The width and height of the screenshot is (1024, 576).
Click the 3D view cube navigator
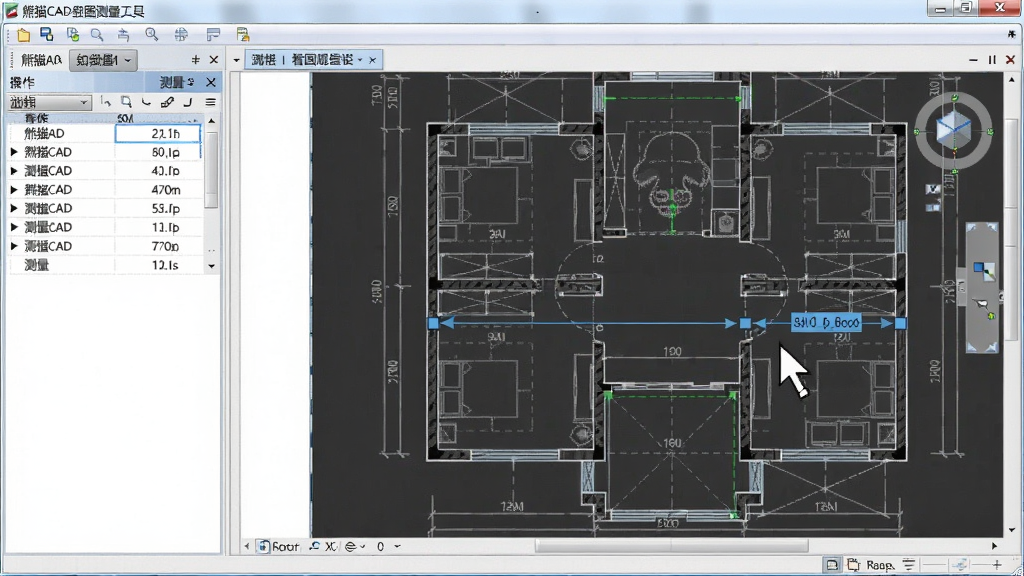point(953,129)
